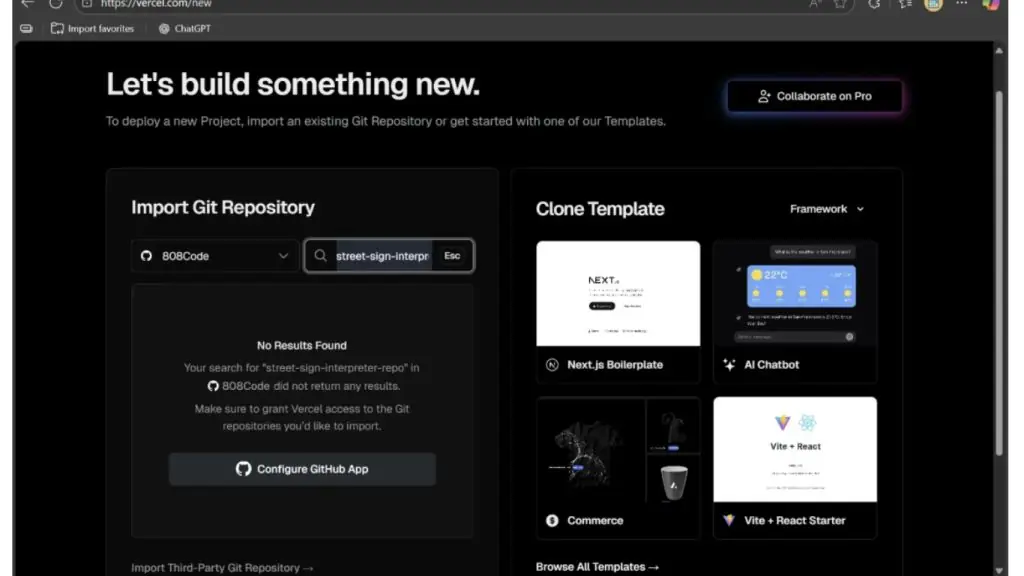Click the Configure GitHub App button
1024x576 pixels.
pyautogui.click(x=302, y=469)
